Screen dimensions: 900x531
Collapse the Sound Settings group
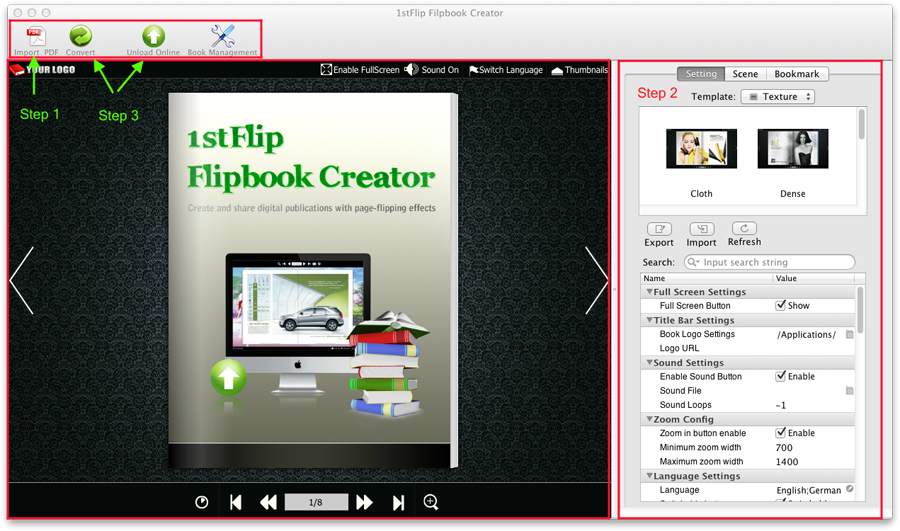(x=649, y=363)
